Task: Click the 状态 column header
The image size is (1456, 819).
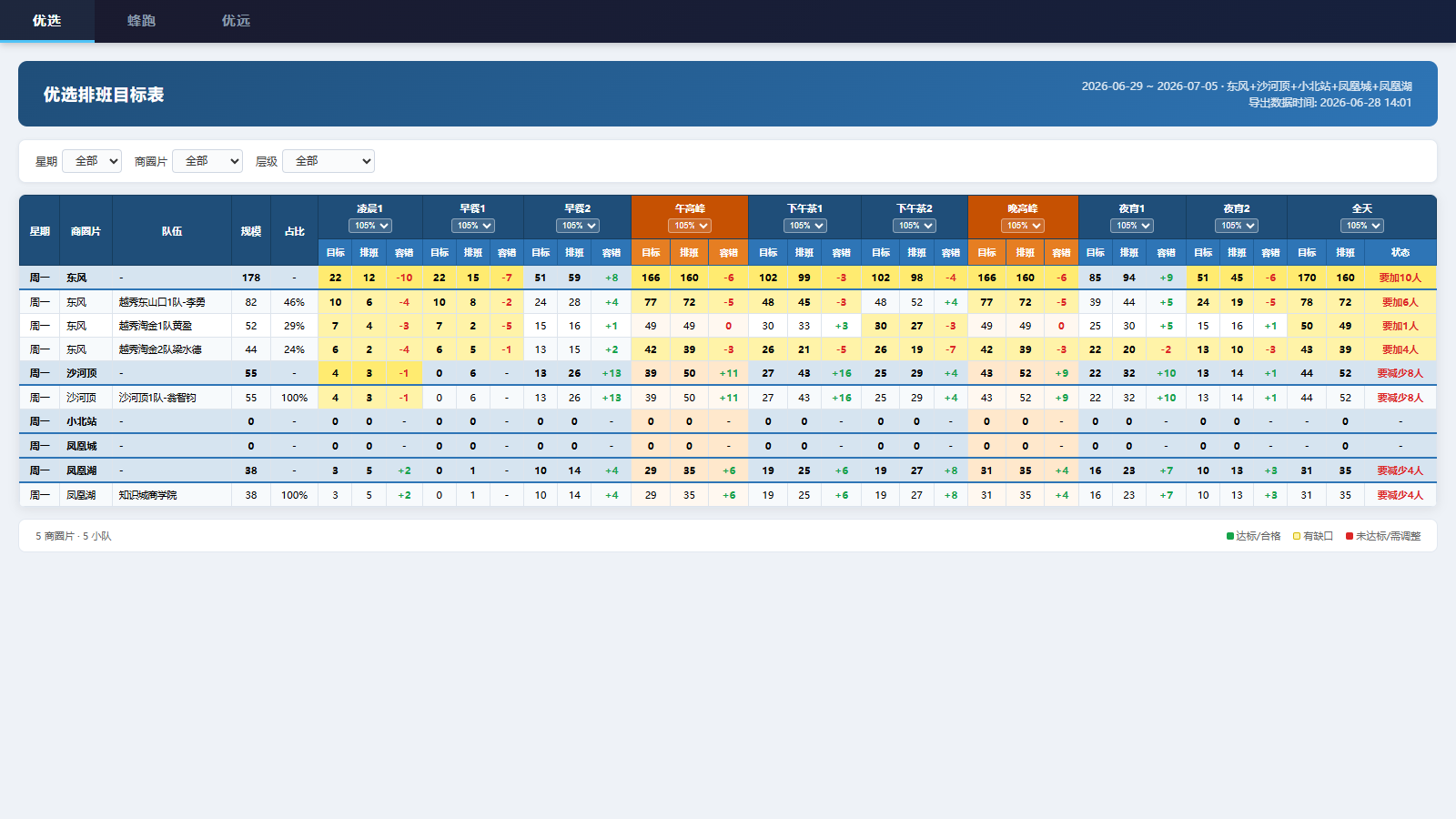Action: click(1400, 253)
